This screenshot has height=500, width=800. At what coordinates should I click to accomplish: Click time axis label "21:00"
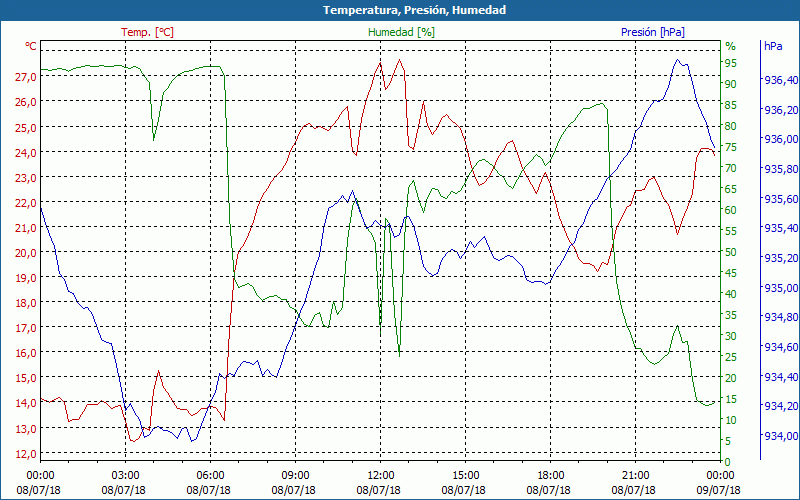pos(635,476)
